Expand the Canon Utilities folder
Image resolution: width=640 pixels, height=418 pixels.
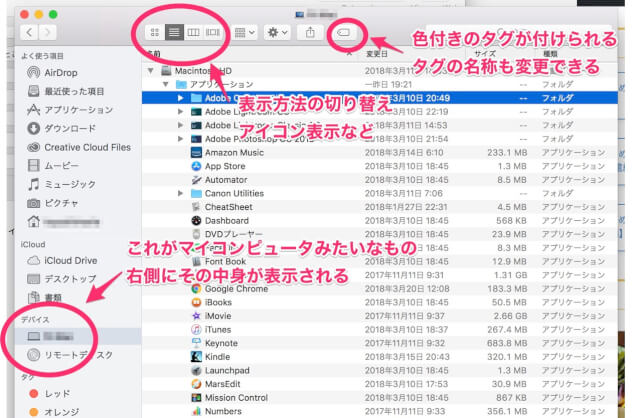click(x=180, y=193)
